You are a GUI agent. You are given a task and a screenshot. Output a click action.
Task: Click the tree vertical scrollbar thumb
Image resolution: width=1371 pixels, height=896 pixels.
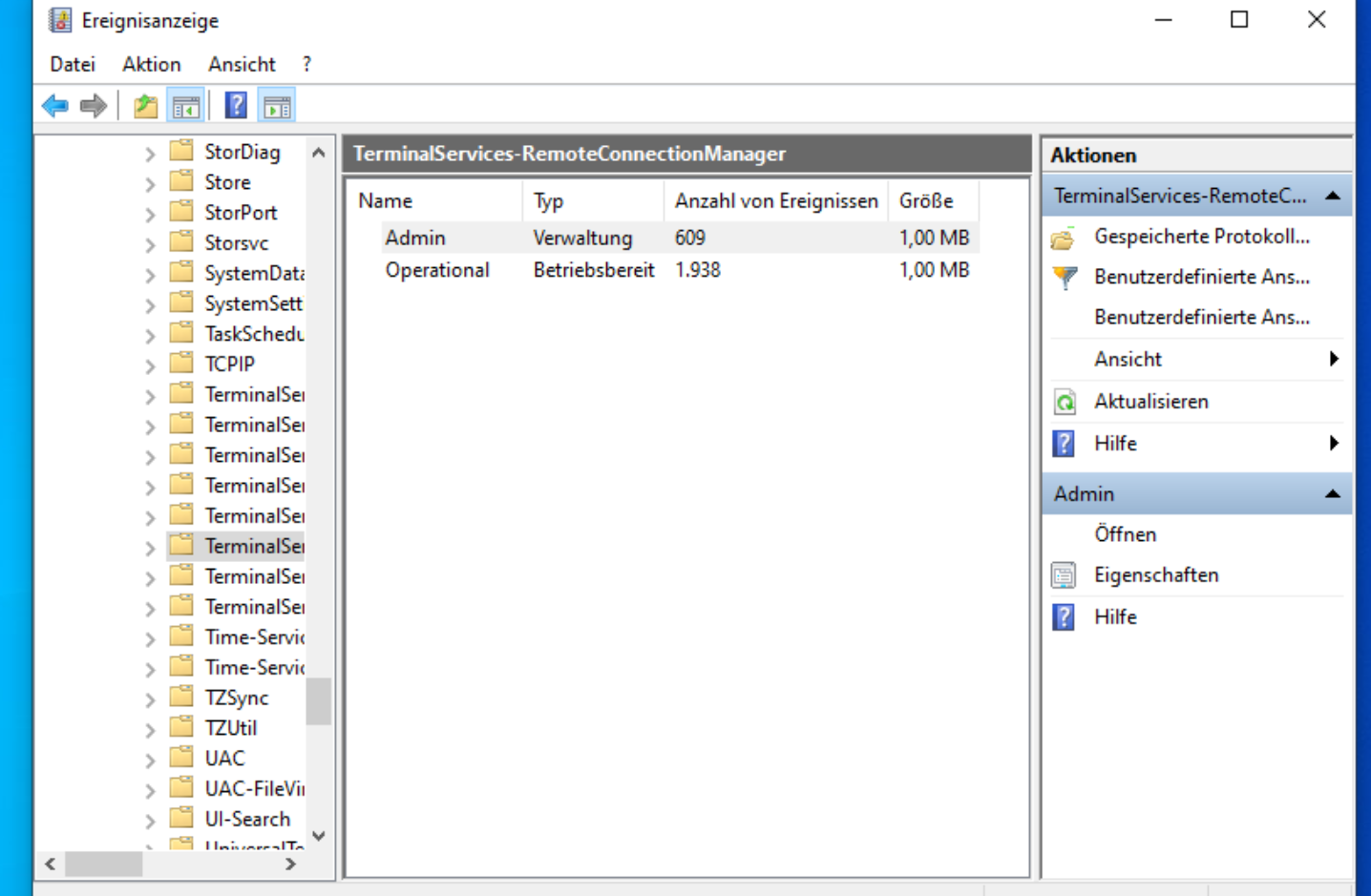point(319,701)
